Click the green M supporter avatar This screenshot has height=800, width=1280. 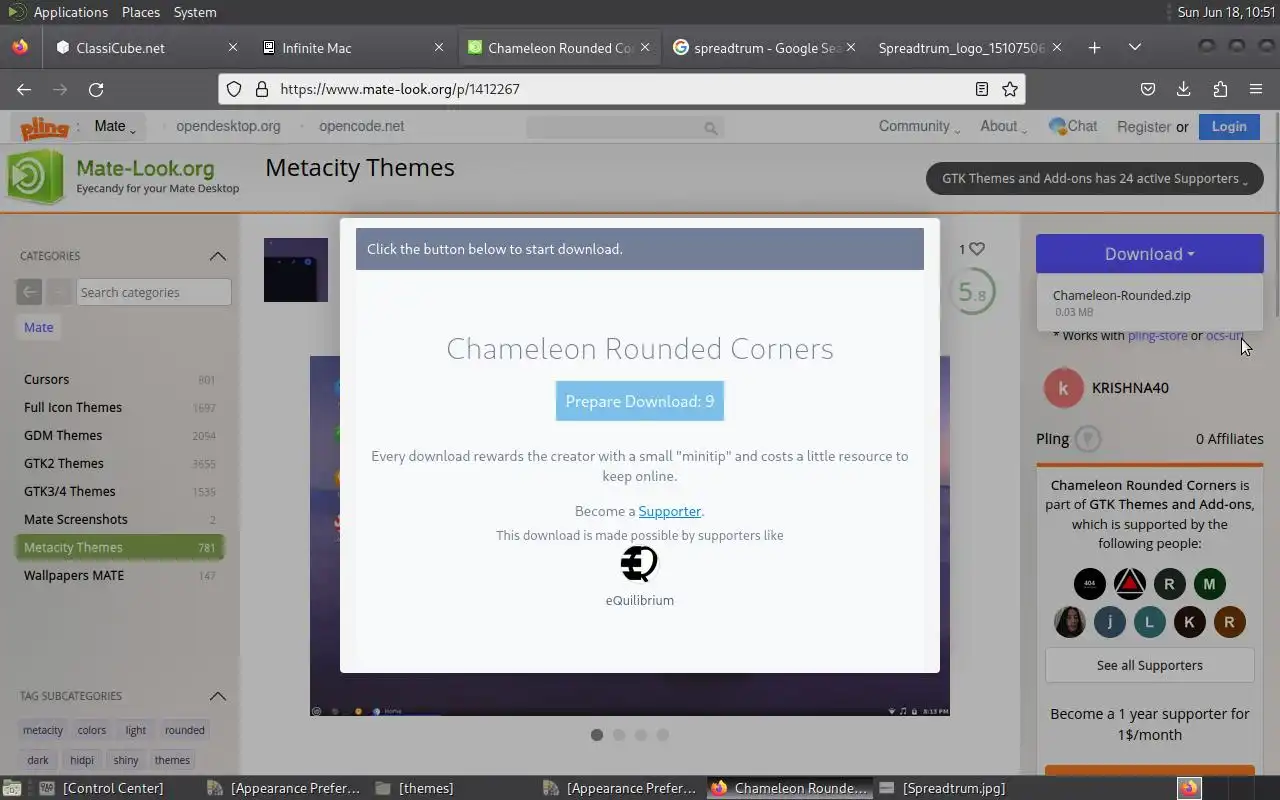pos(1209,584)
